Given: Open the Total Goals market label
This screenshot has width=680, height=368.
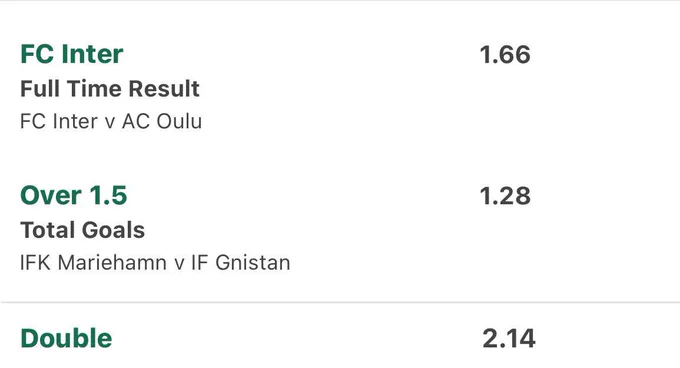Looking at the screenshot, I should coord(82,230).
